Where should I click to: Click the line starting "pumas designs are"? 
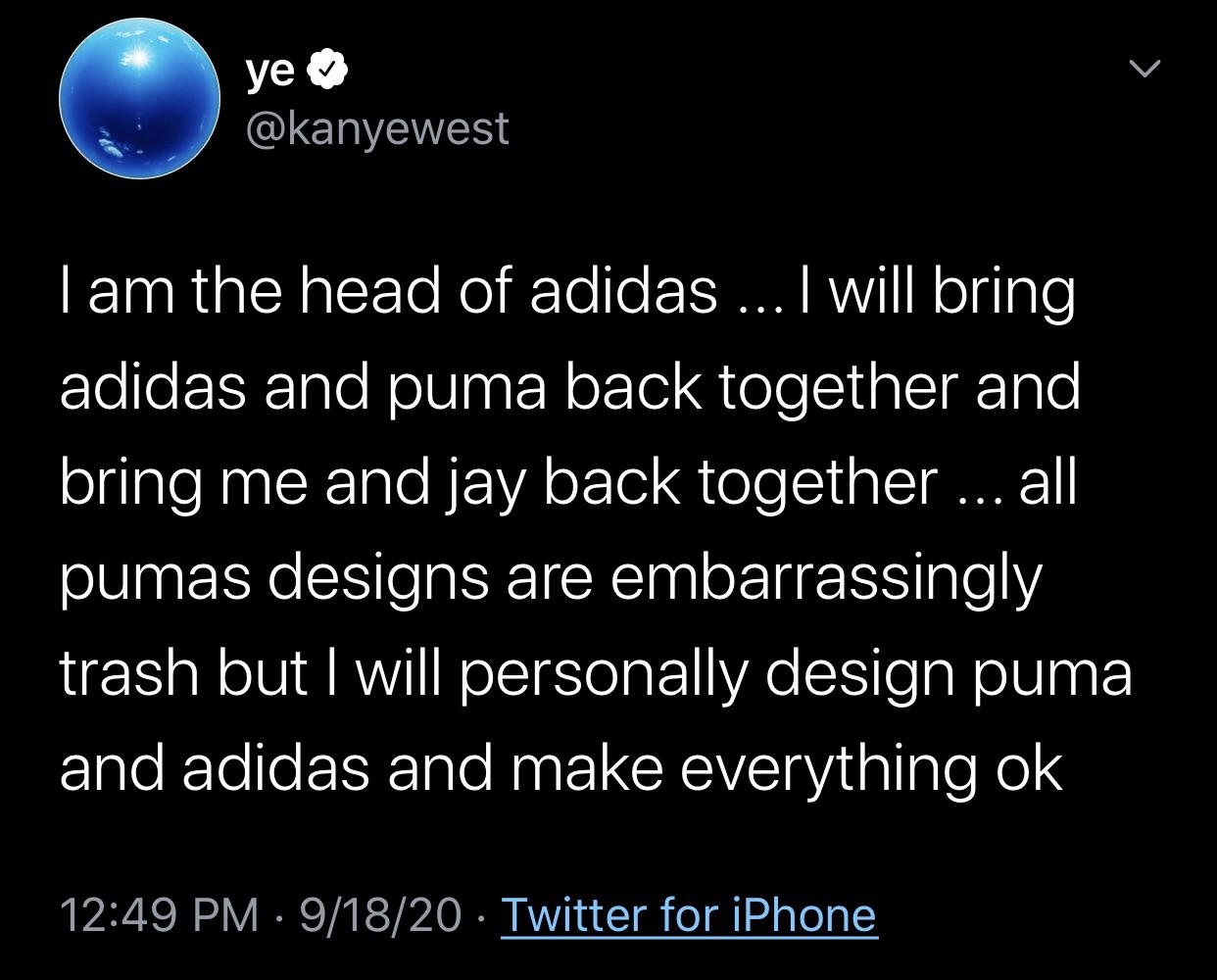coord(550,578)
